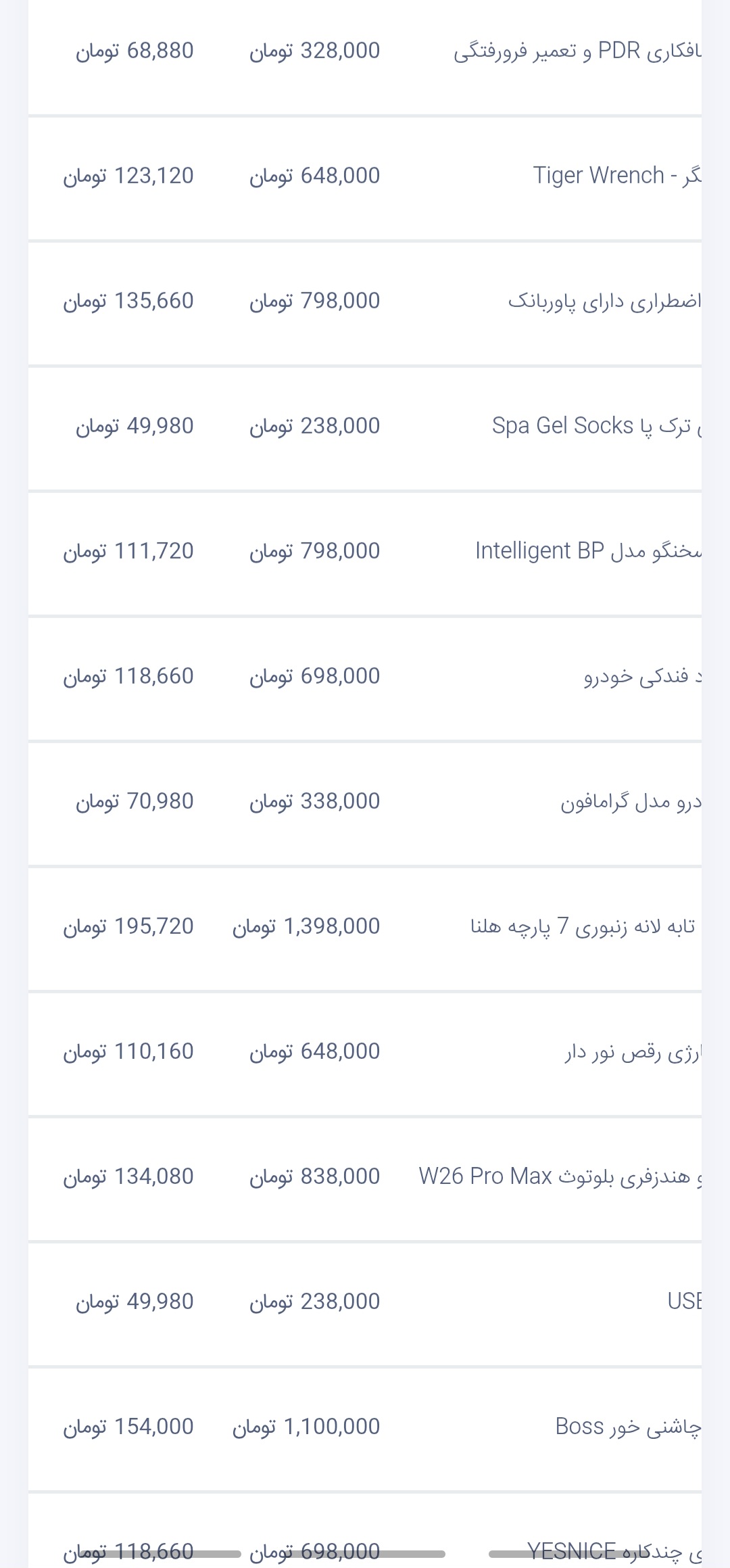730x1568 pixels.
Task: Select the 68,880 تومان amount
Action: pos(135,51)
